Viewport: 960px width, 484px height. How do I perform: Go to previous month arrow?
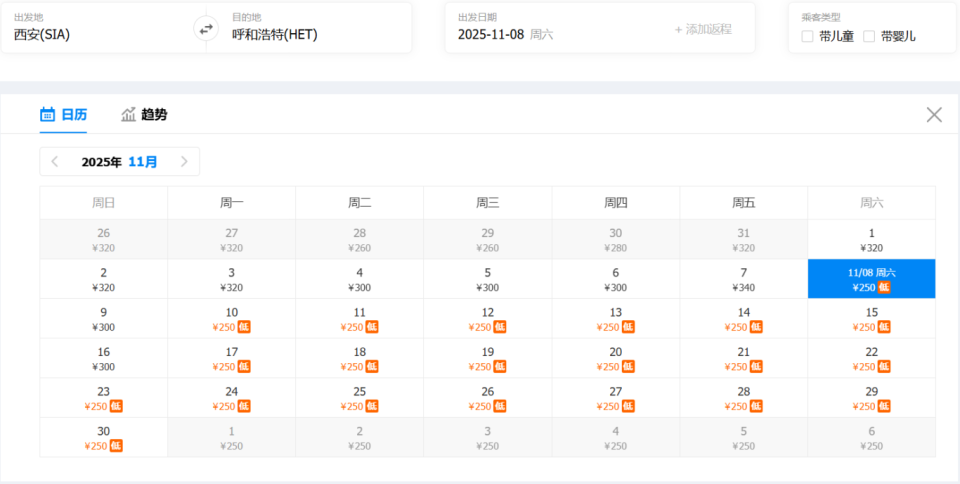click(55, 161)
